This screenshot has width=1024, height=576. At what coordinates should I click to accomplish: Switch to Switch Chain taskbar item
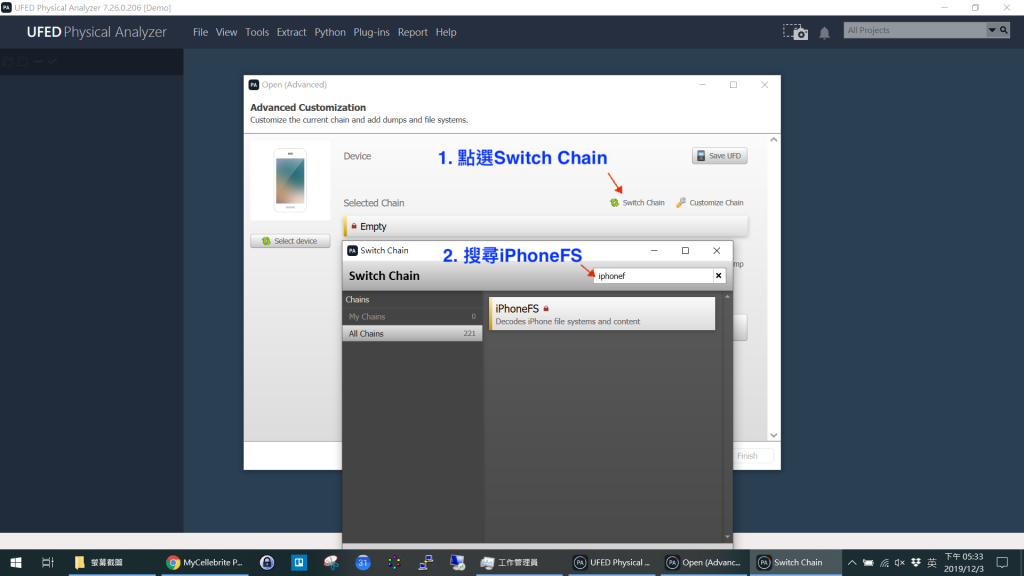796,562
